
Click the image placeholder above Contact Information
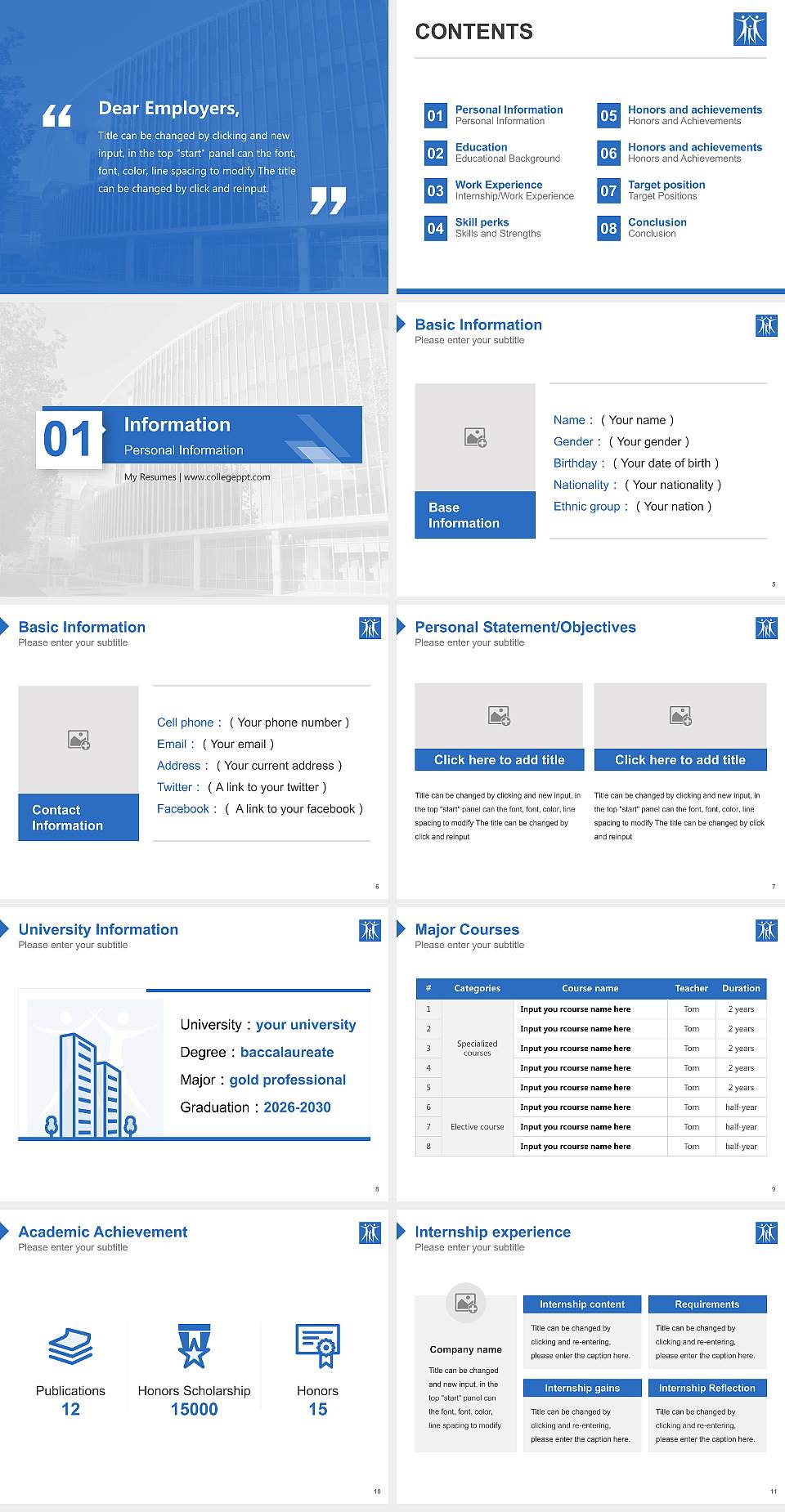click(78, 740)
